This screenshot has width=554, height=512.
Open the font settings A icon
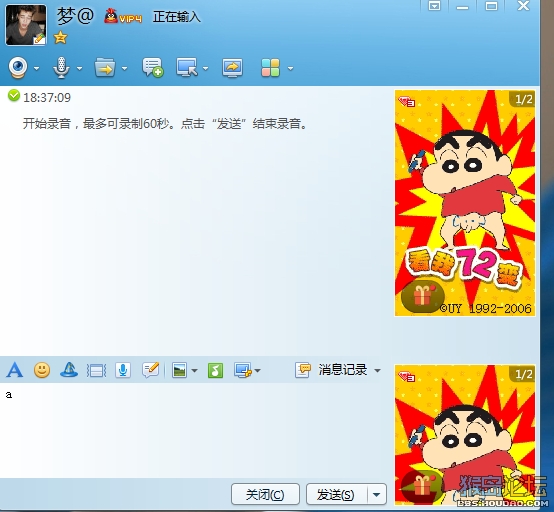[x=14, y=370]
